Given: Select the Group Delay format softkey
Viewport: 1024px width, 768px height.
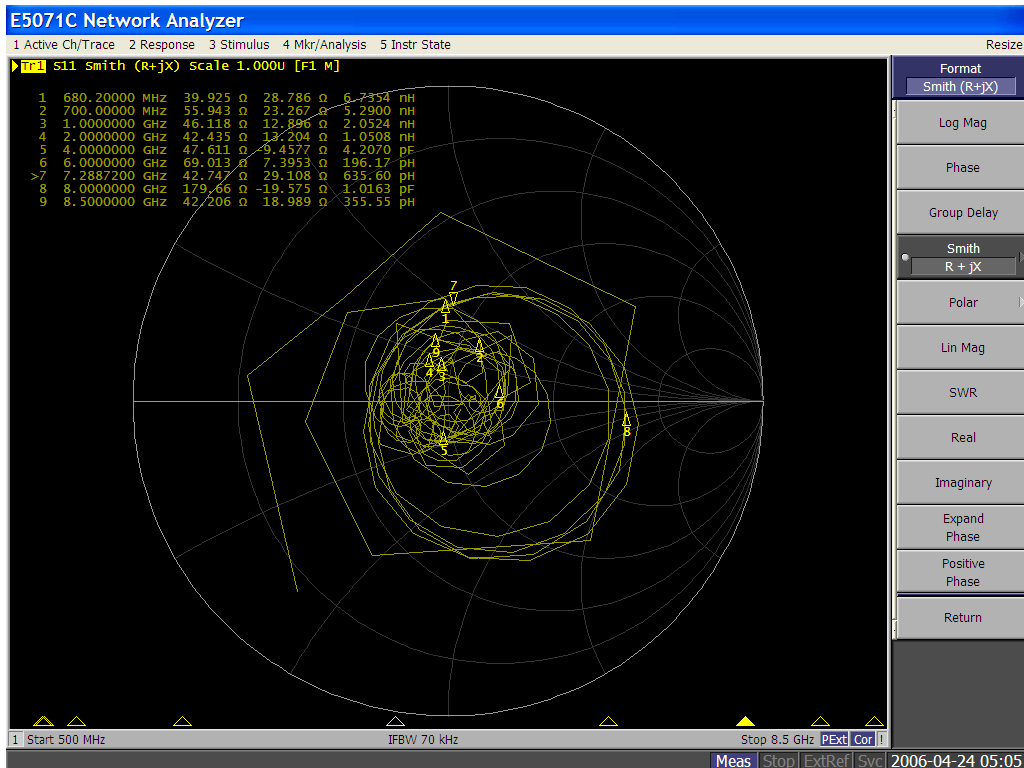Looking at the screenshot, I should coord(962,212).
